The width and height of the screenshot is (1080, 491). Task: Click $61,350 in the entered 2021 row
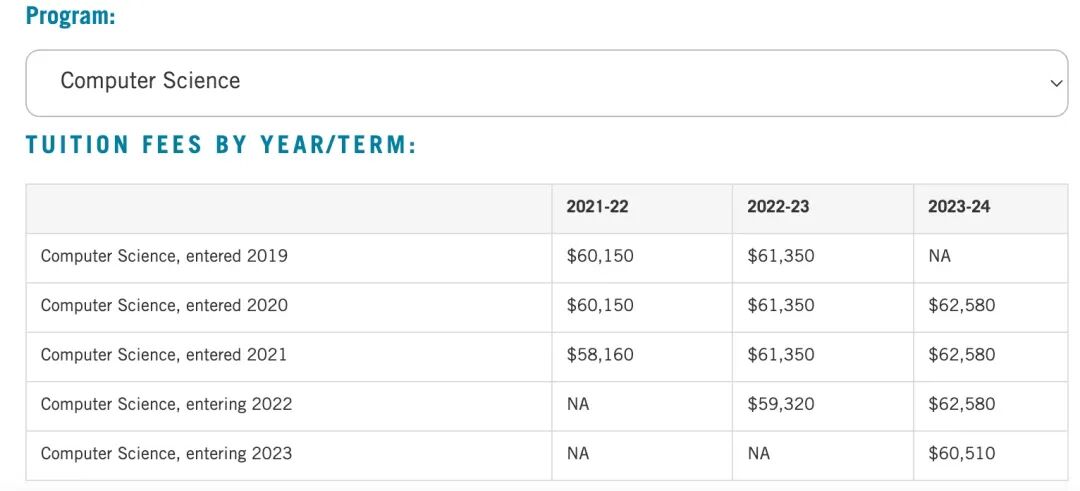[780, 355]
